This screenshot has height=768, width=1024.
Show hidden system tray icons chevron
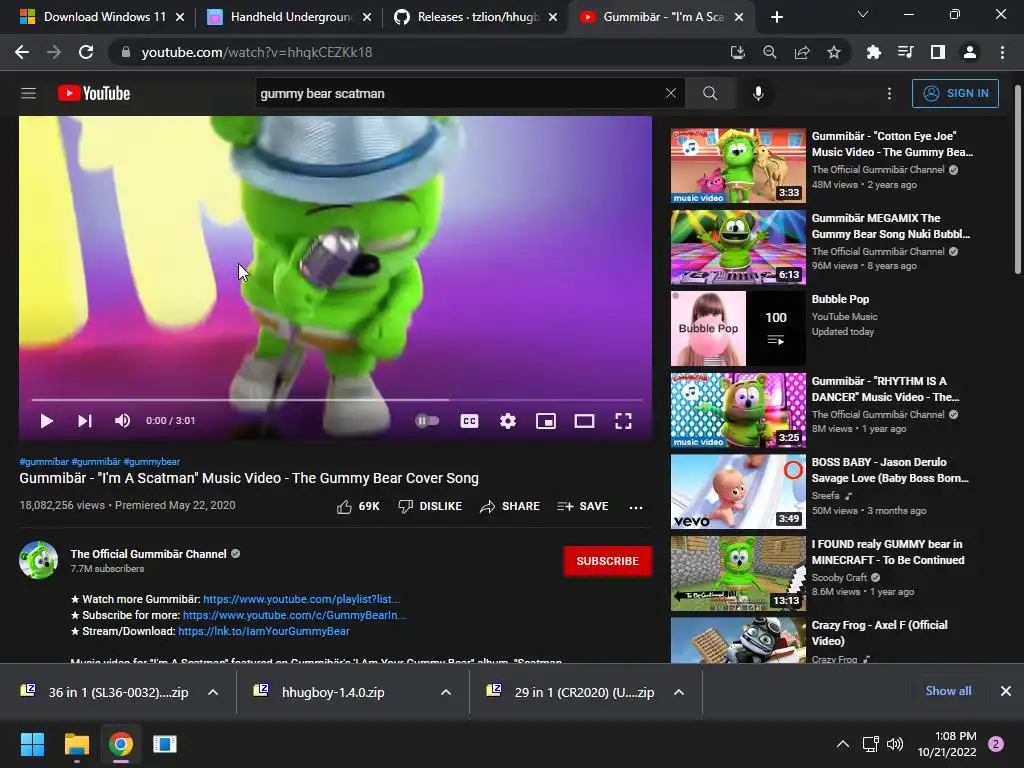pyautogui.click(x=843, y=744)
